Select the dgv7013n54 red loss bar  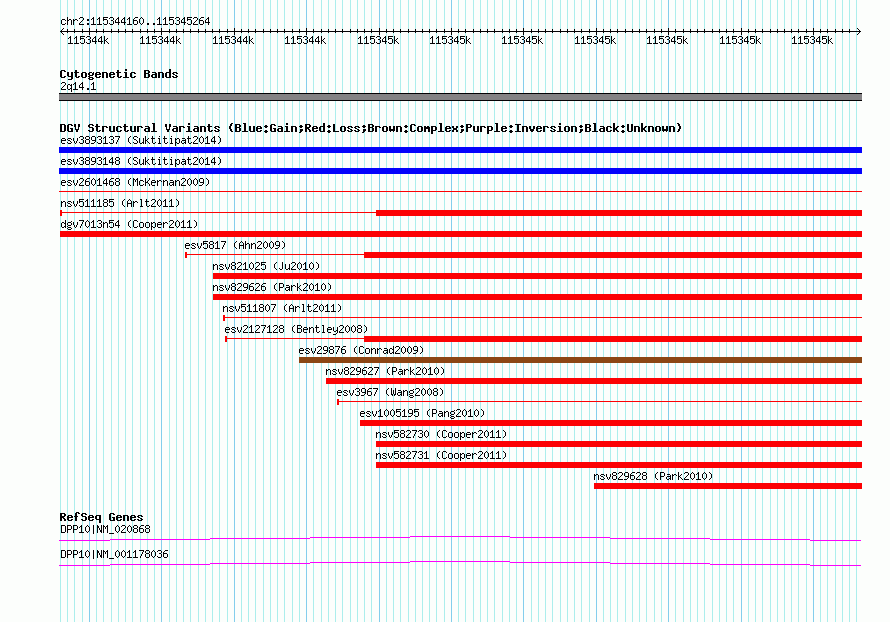(x=460, y=234)
